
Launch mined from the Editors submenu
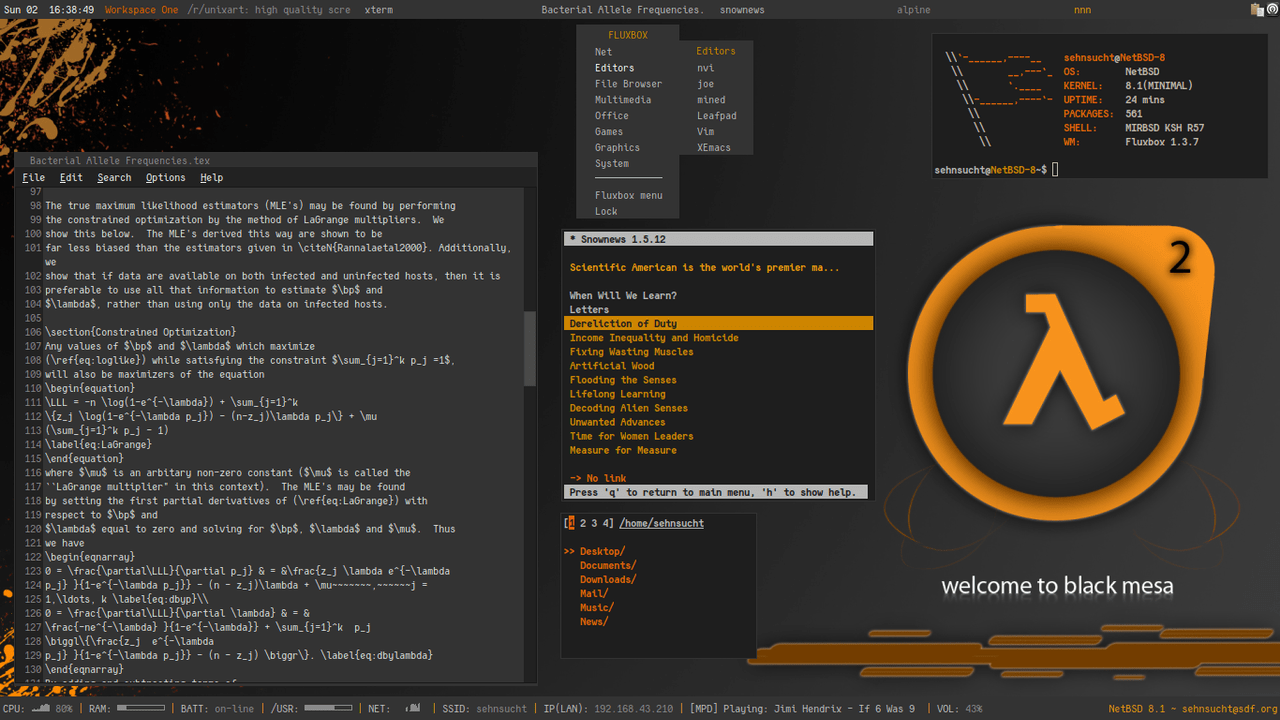tap(716, 100)
